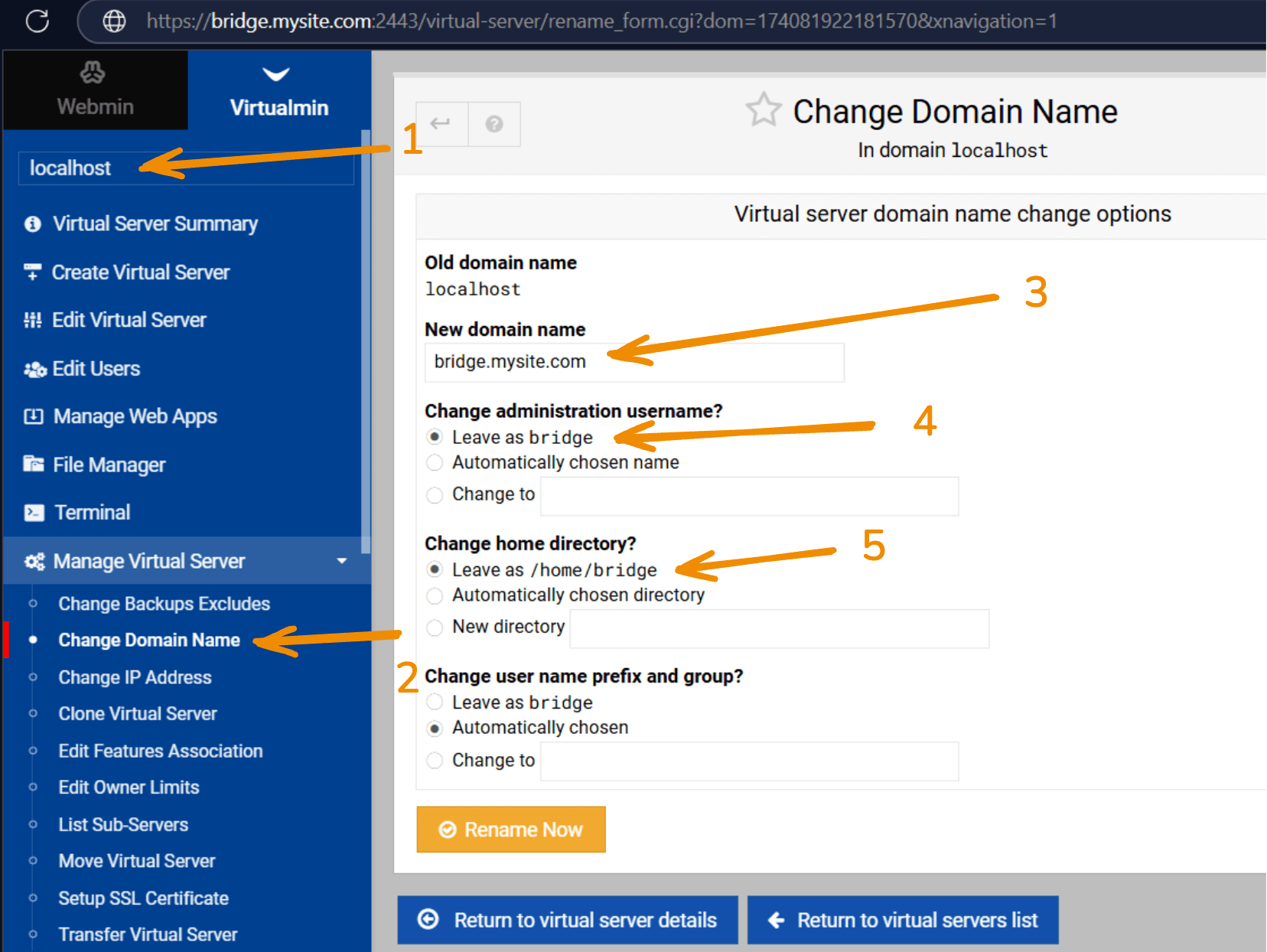Click the browser reload icon

37,21
